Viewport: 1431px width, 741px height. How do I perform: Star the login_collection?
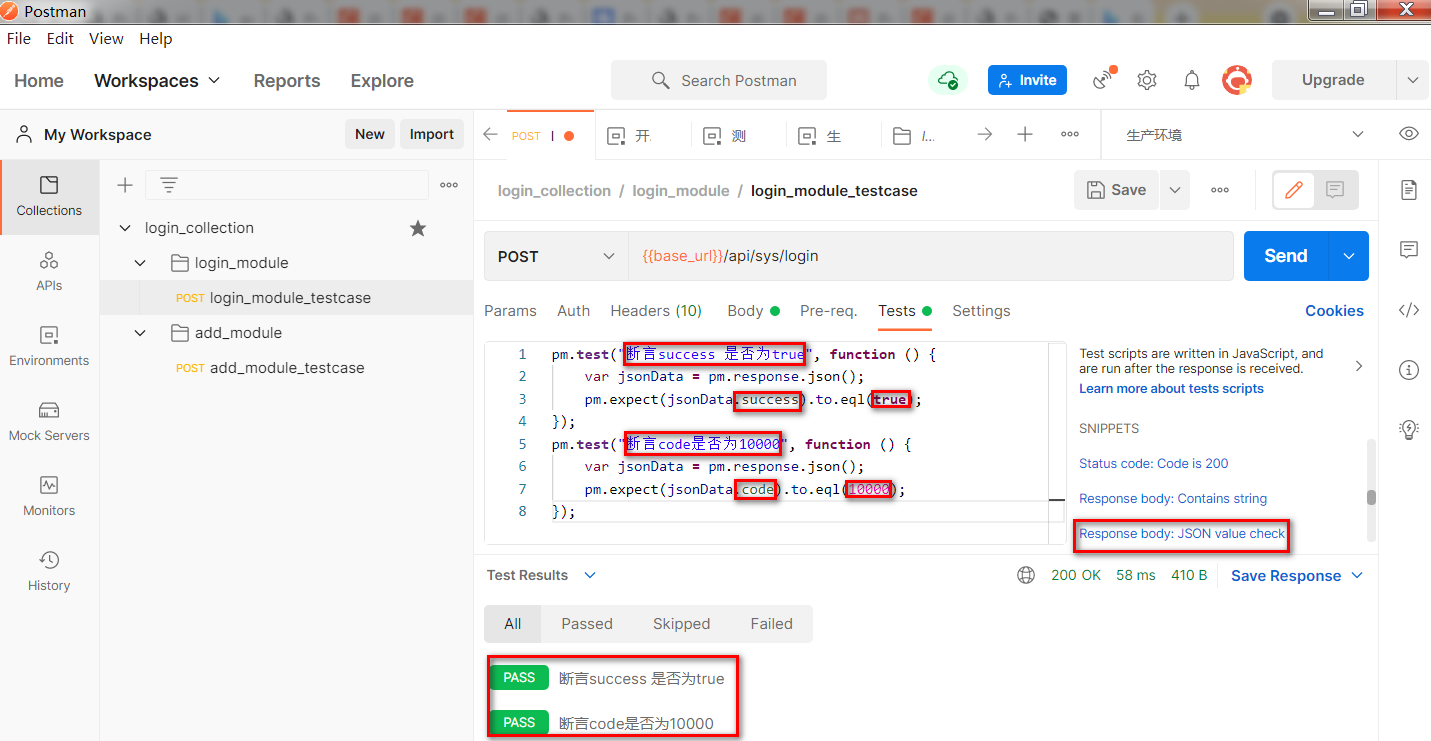pos(418,228)
